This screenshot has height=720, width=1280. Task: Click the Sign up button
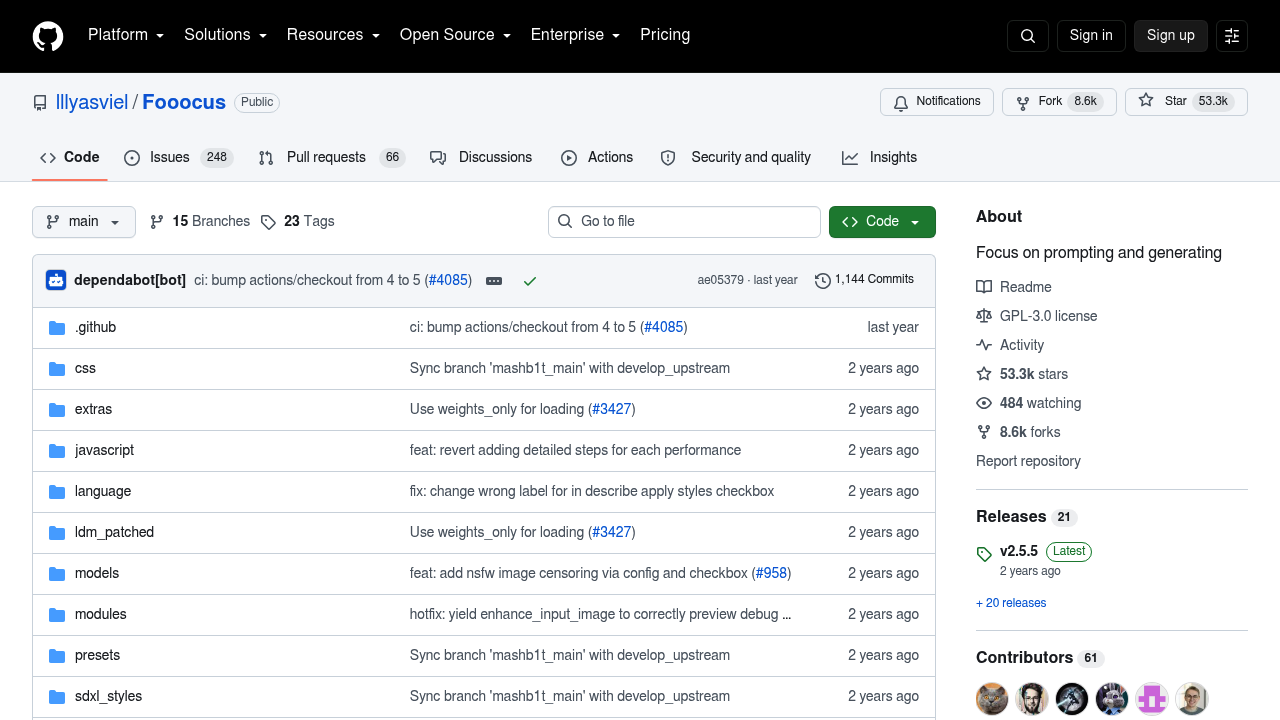point(1171,36)
